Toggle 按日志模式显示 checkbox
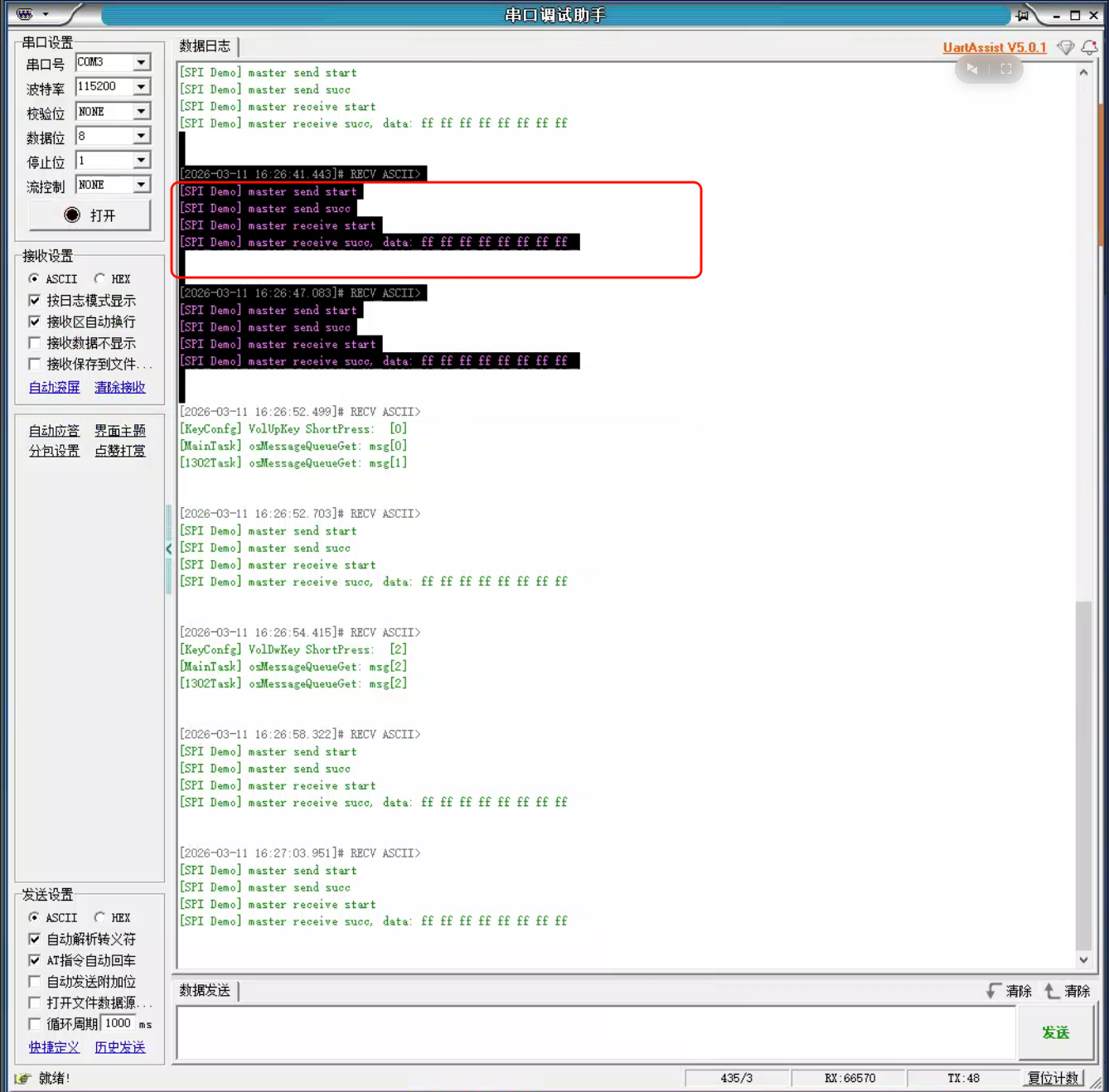Viewport: 1109px width, 1092px height. coord(34,300)
